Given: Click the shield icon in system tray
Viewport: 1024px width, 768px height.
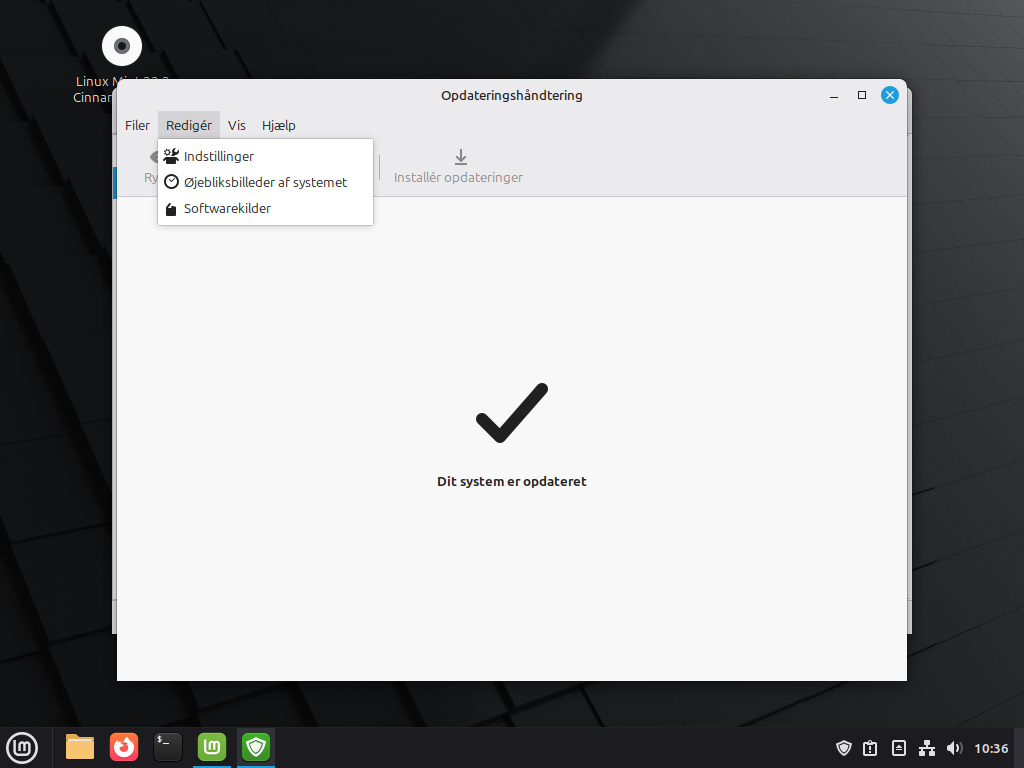Looking at the screenshot, I should (x=844, y=748).
